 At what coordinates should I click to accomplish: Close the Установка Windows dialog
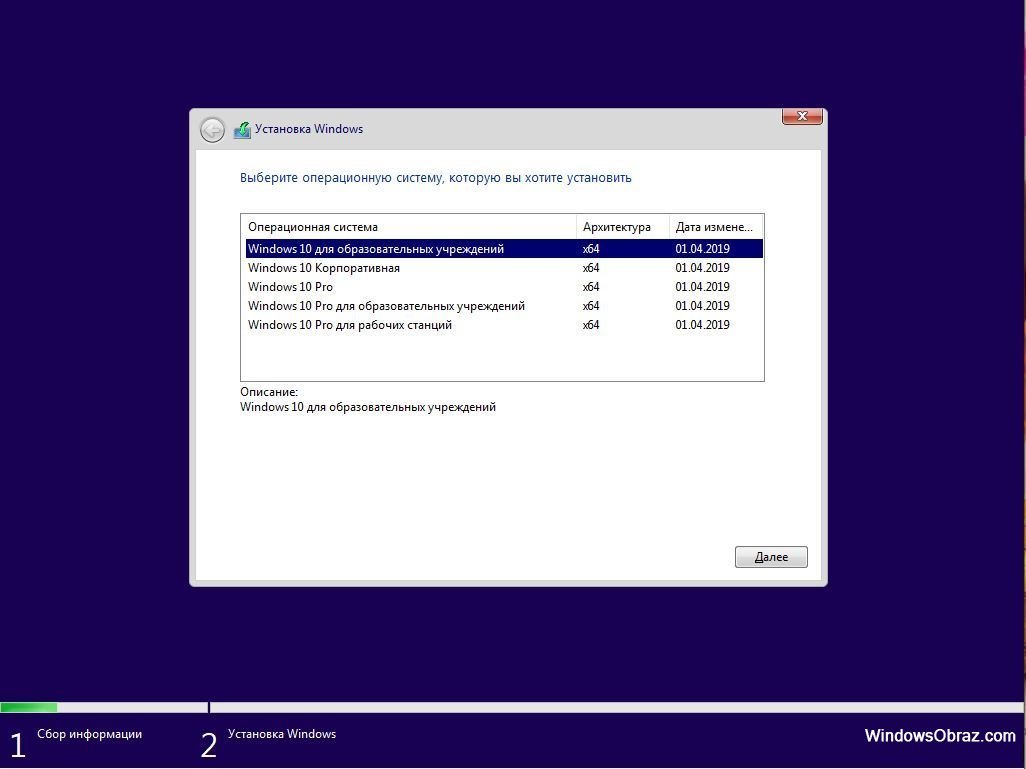802,116
